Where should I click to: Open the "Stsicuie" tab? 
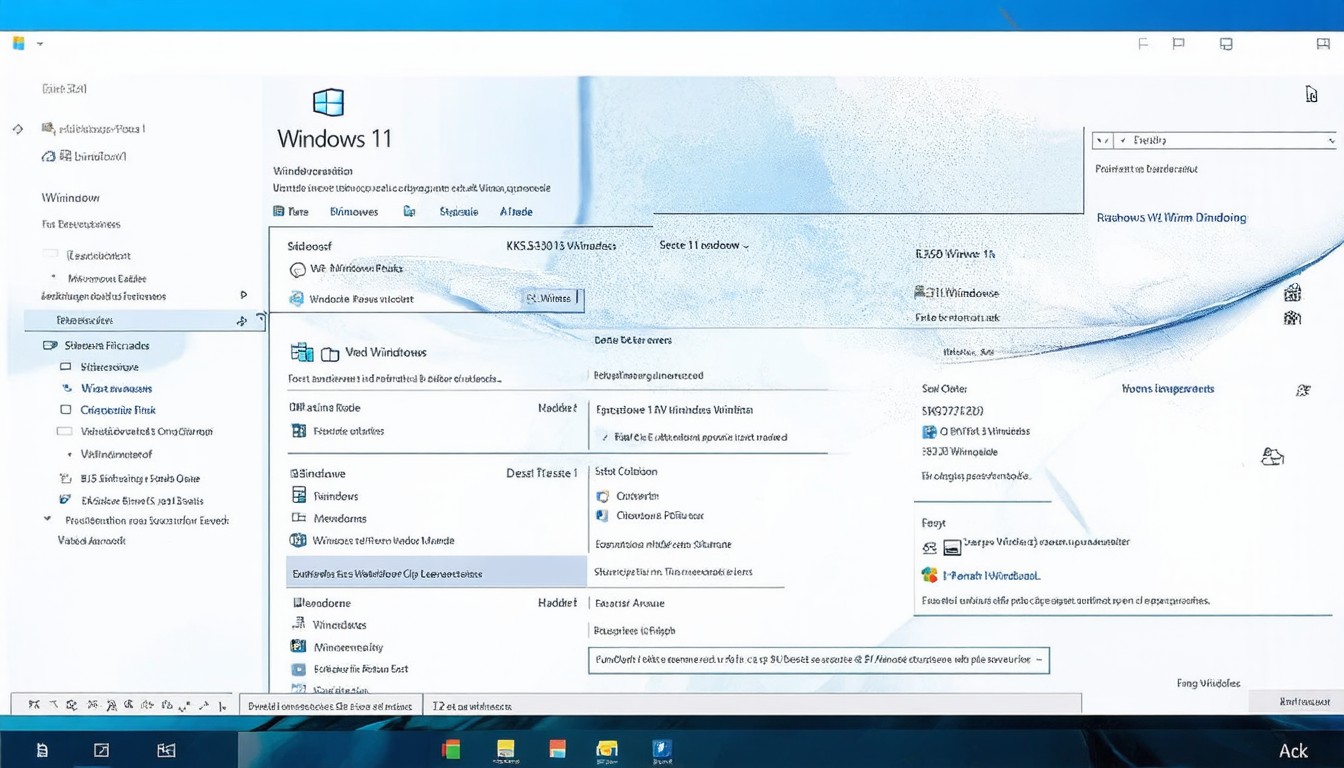[x=459, y=211]
